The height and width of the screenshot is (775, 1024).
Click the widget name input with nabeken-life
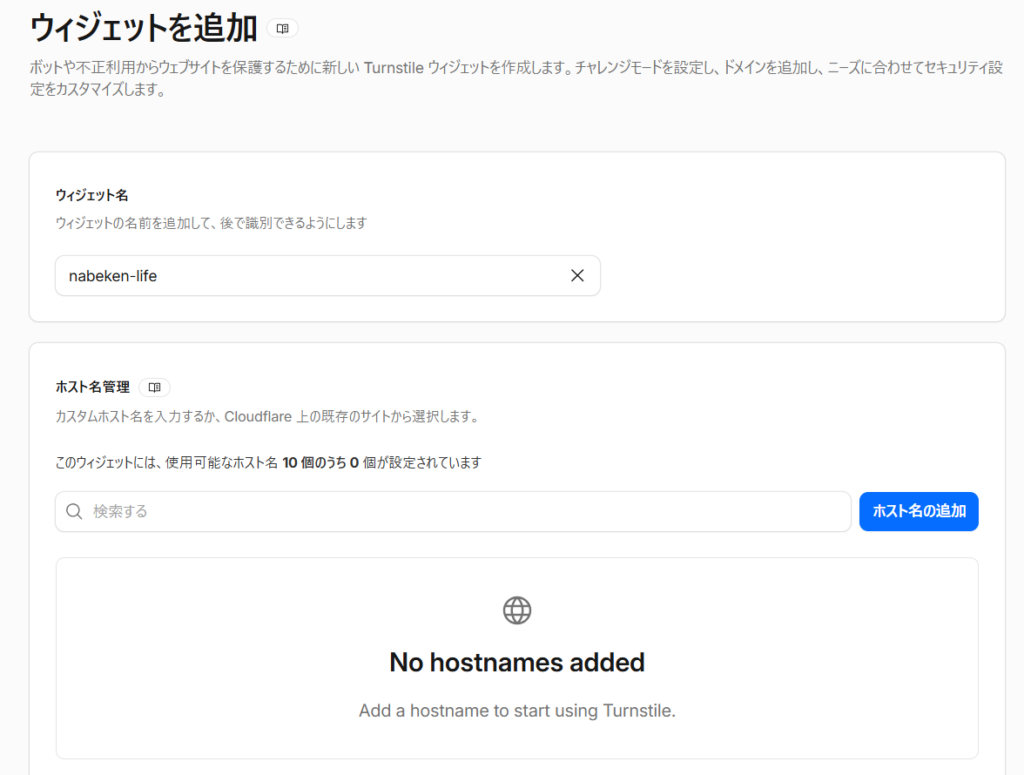(328, 276)
